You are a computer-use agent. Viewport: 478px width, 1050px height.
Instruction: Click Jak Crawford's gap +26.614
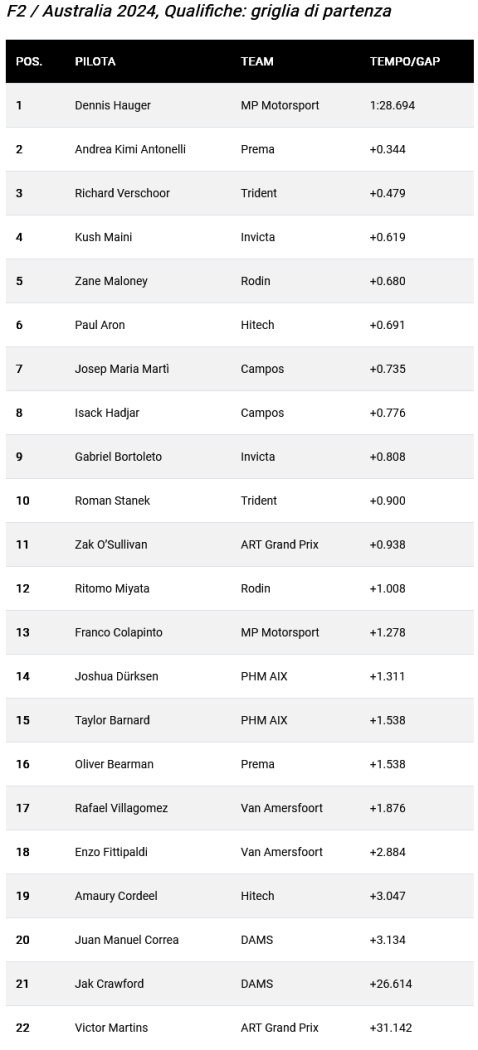[391, 984]
